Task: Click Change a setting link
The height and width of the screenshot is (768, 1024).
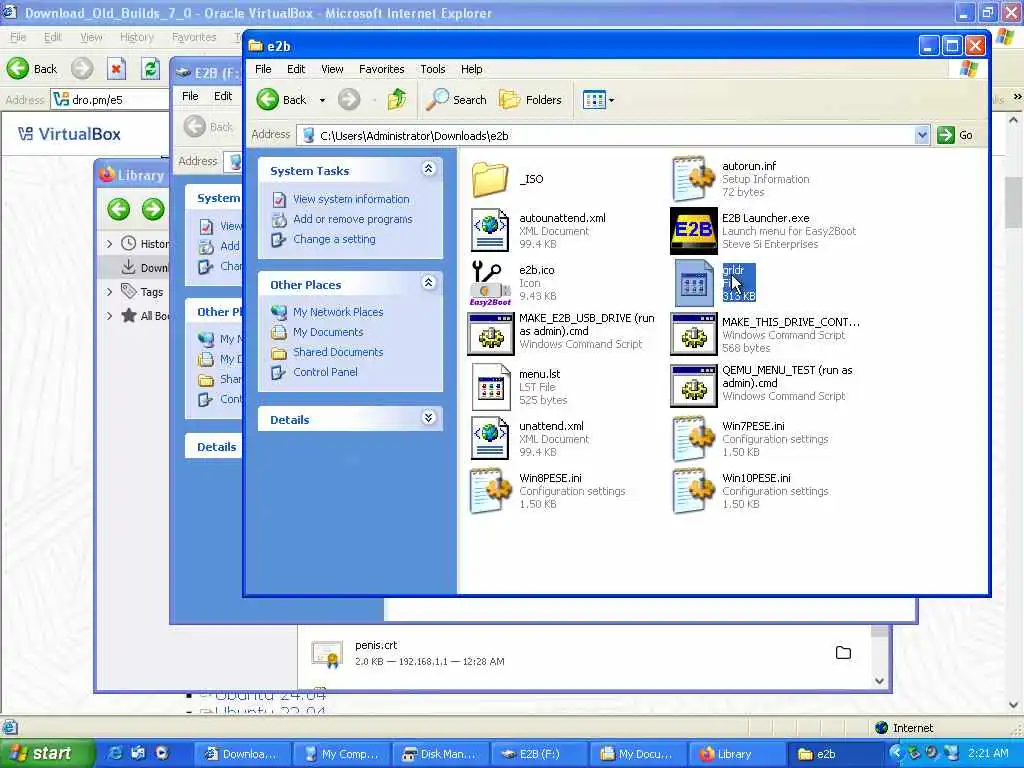Action: point(334,239)
